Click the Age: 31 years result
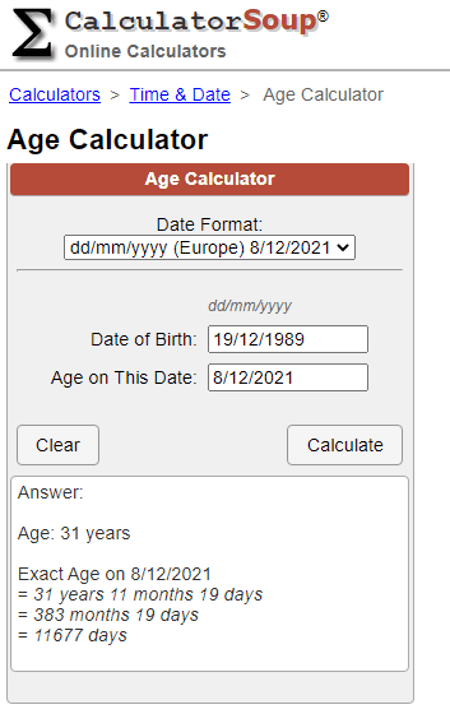 [x=74, y=533]
